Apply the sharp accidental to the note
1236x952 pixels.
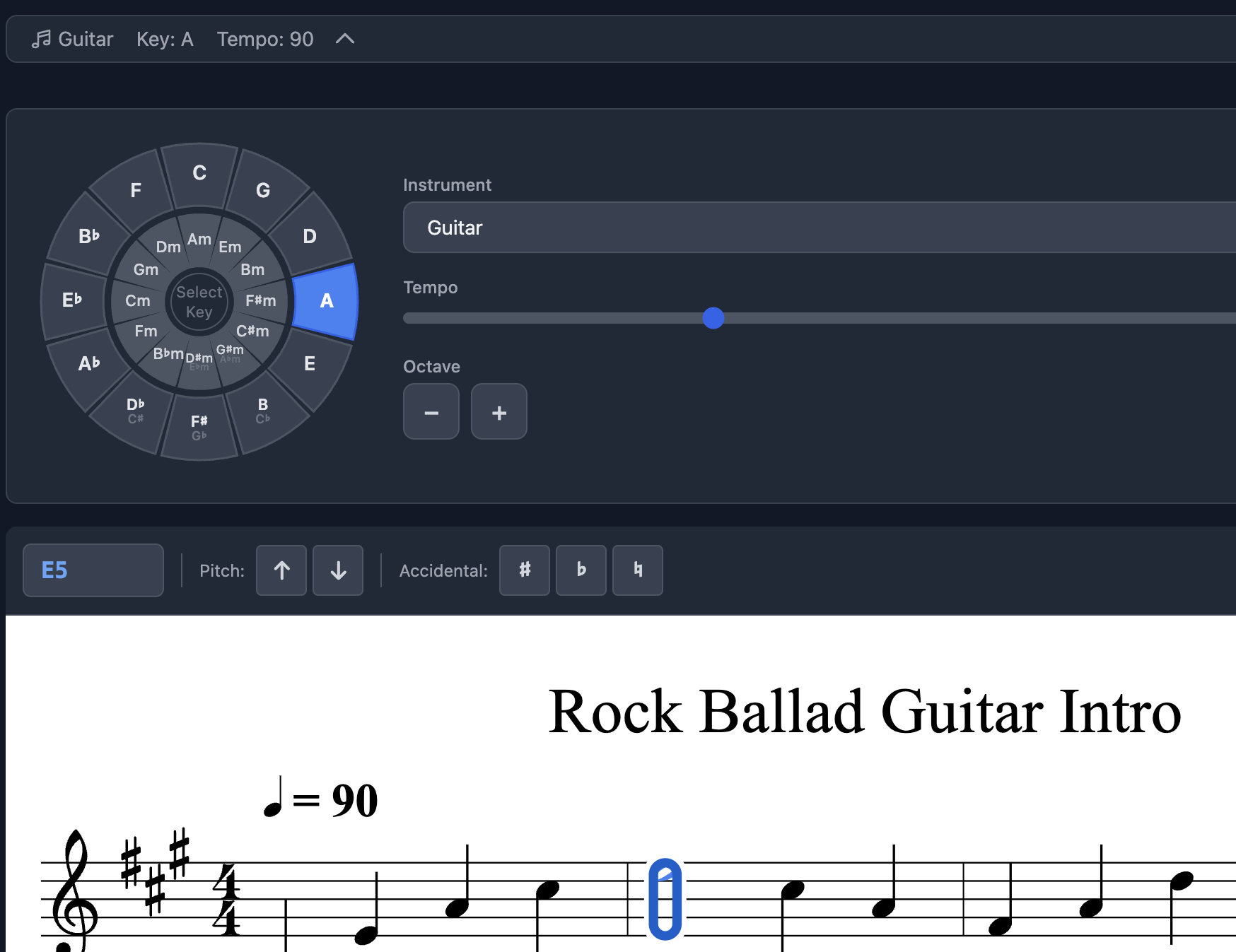(x=524, y=570)
